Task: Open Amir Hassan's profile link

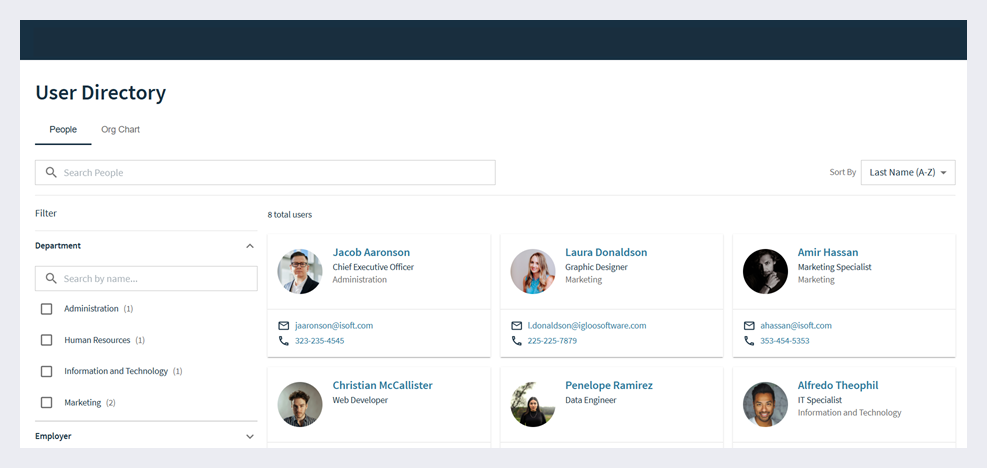Action: tap(828, 252)
